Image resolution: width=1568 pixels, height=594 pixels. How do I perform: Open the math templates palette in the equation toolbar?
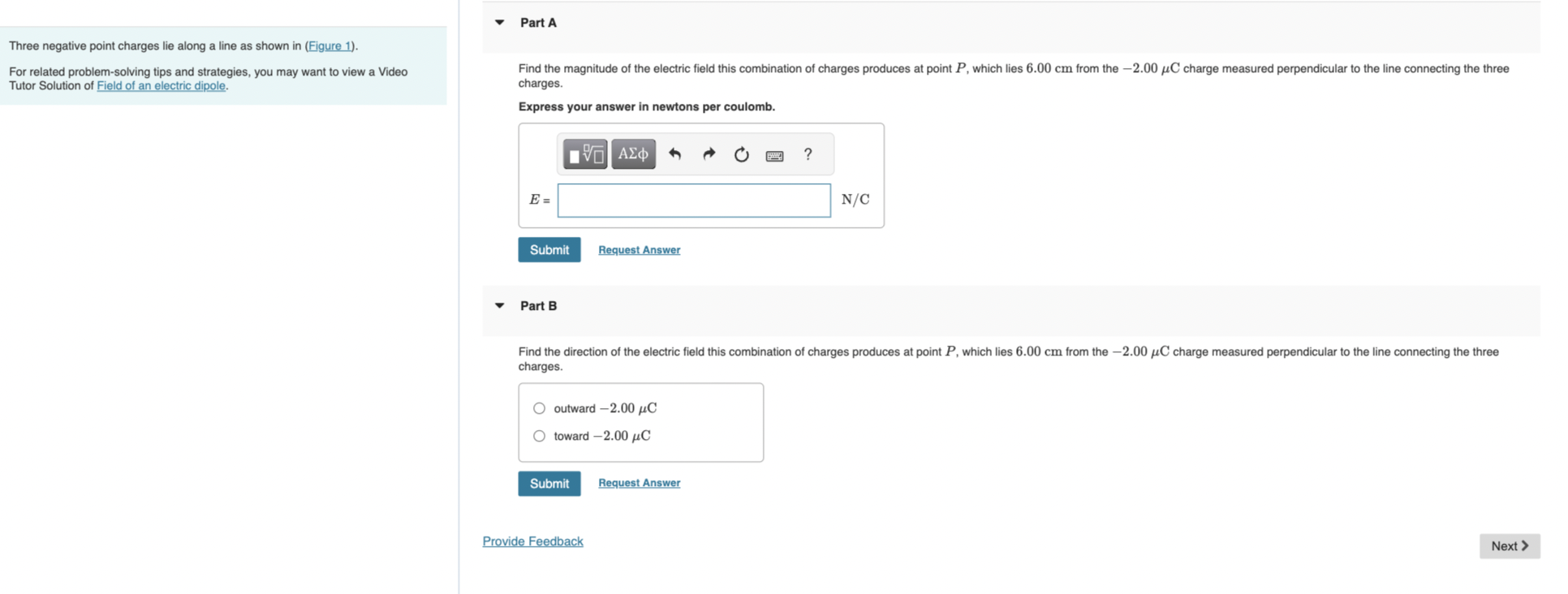pyautogui.click(x=584, y=154)
